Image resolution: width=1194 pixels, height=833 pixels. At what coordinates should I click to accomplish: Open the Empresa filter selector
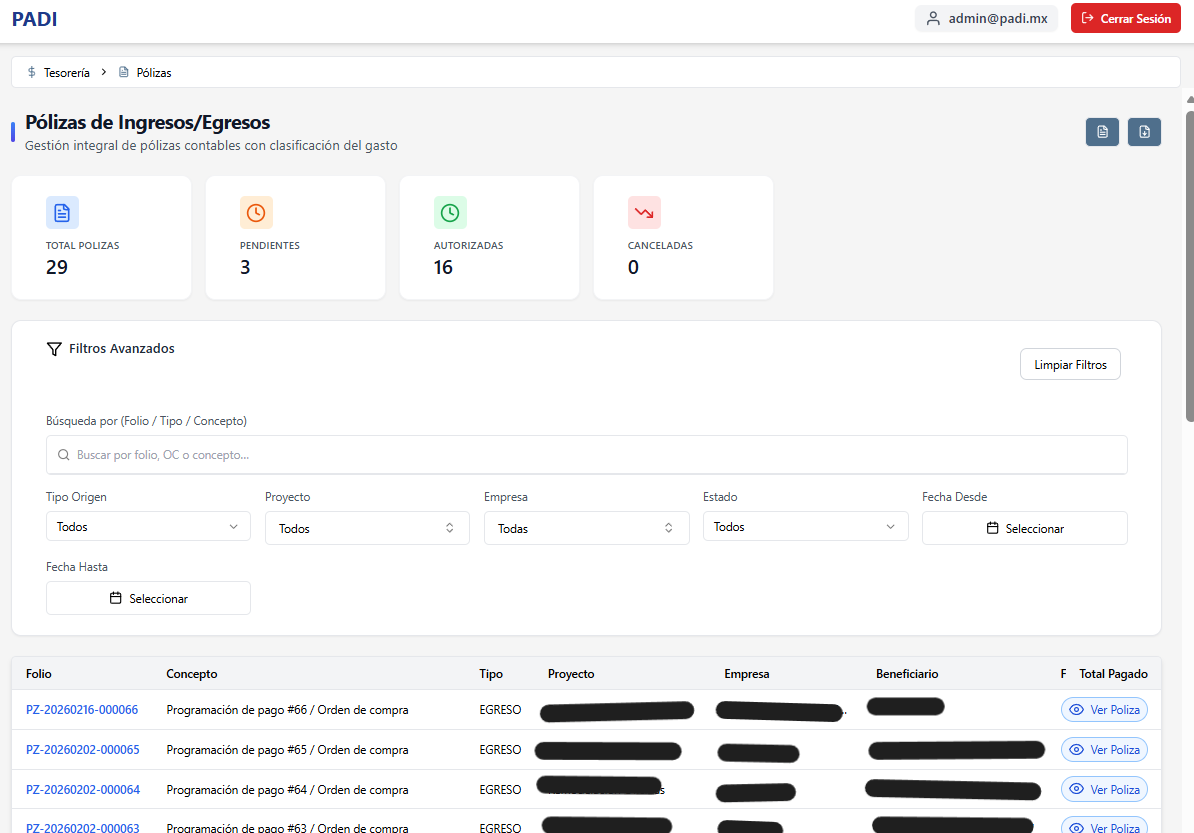tap(586, 528)
